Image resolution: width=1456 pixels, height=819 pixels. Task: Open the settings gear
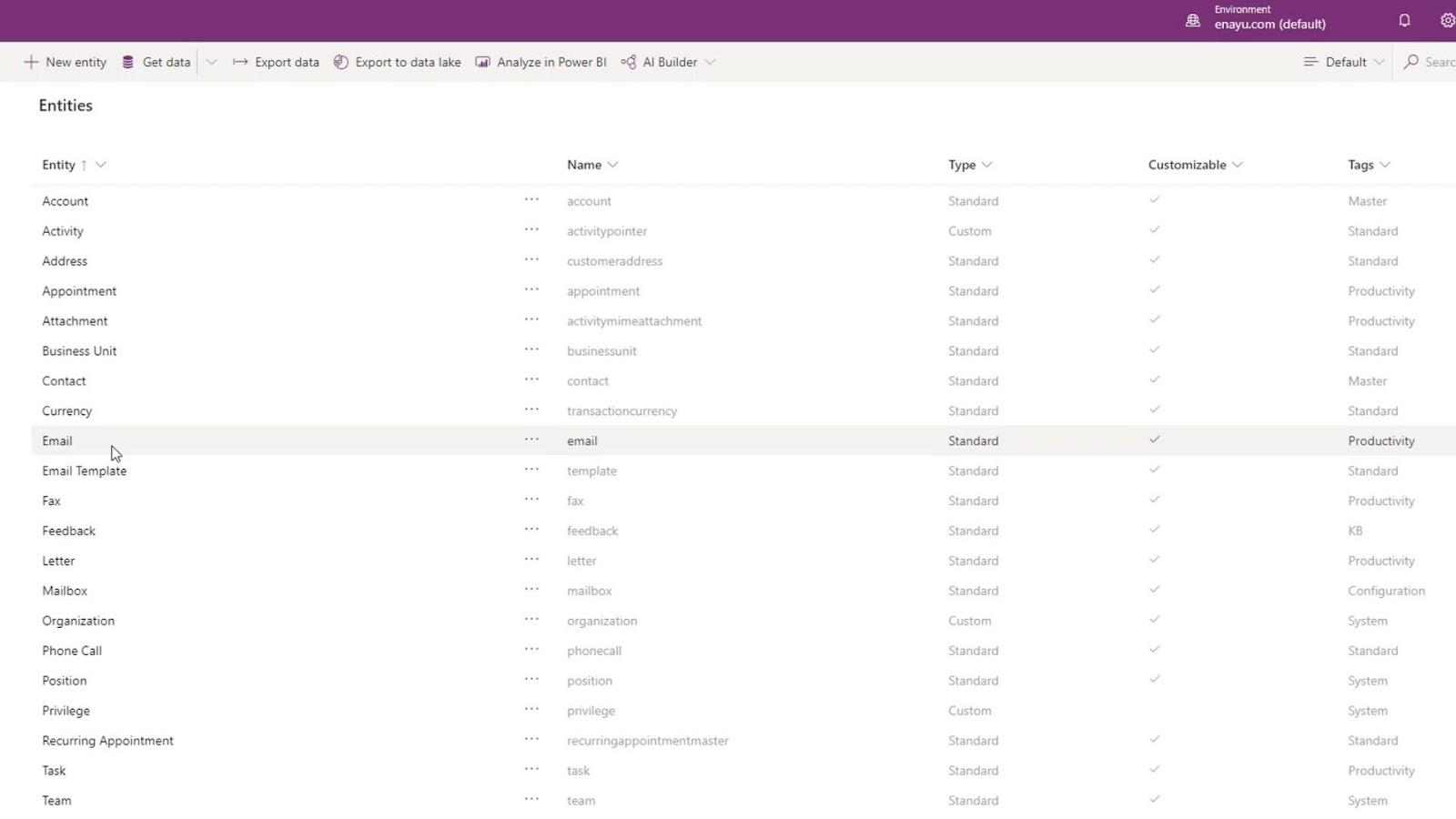tap(1447, 20)
